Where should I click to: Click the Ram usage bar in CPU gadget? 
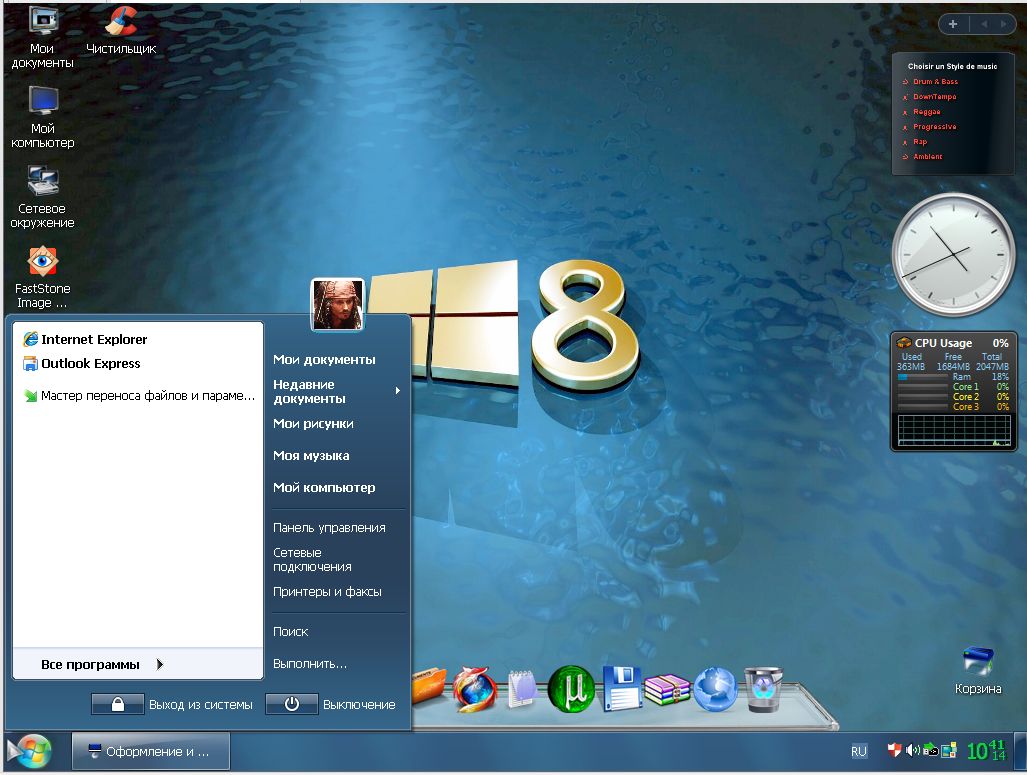click(x=922, y=377)
